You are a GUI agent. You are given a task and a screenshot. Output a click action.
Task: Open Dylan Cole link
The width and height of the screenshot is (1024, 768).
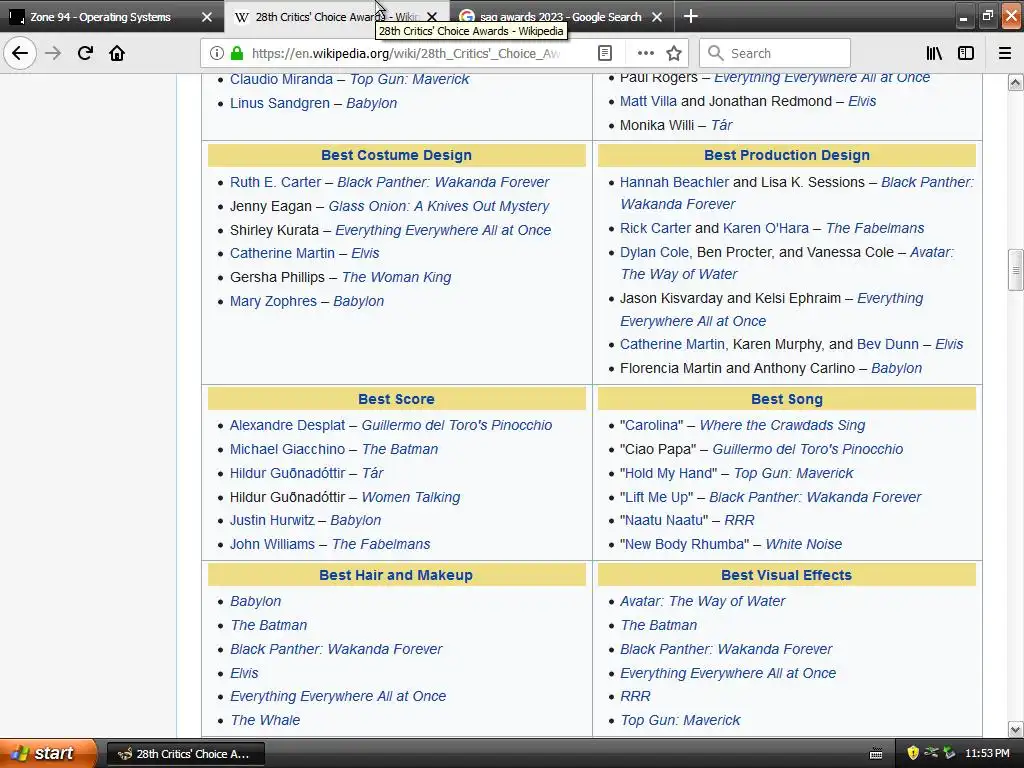point(654,252)
